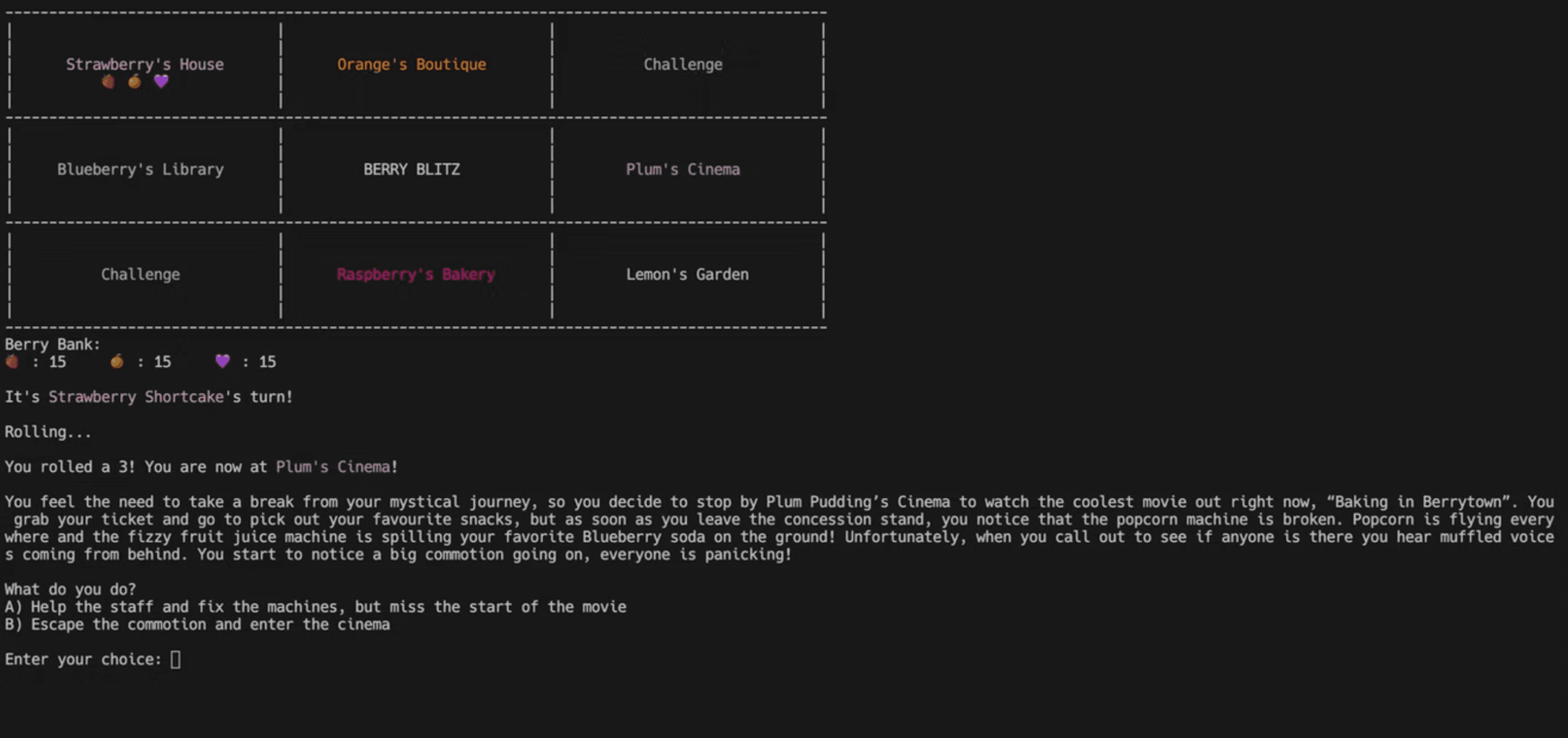
Task: Click the Blueberry's Library board cell
Action: tap(140, 169)
